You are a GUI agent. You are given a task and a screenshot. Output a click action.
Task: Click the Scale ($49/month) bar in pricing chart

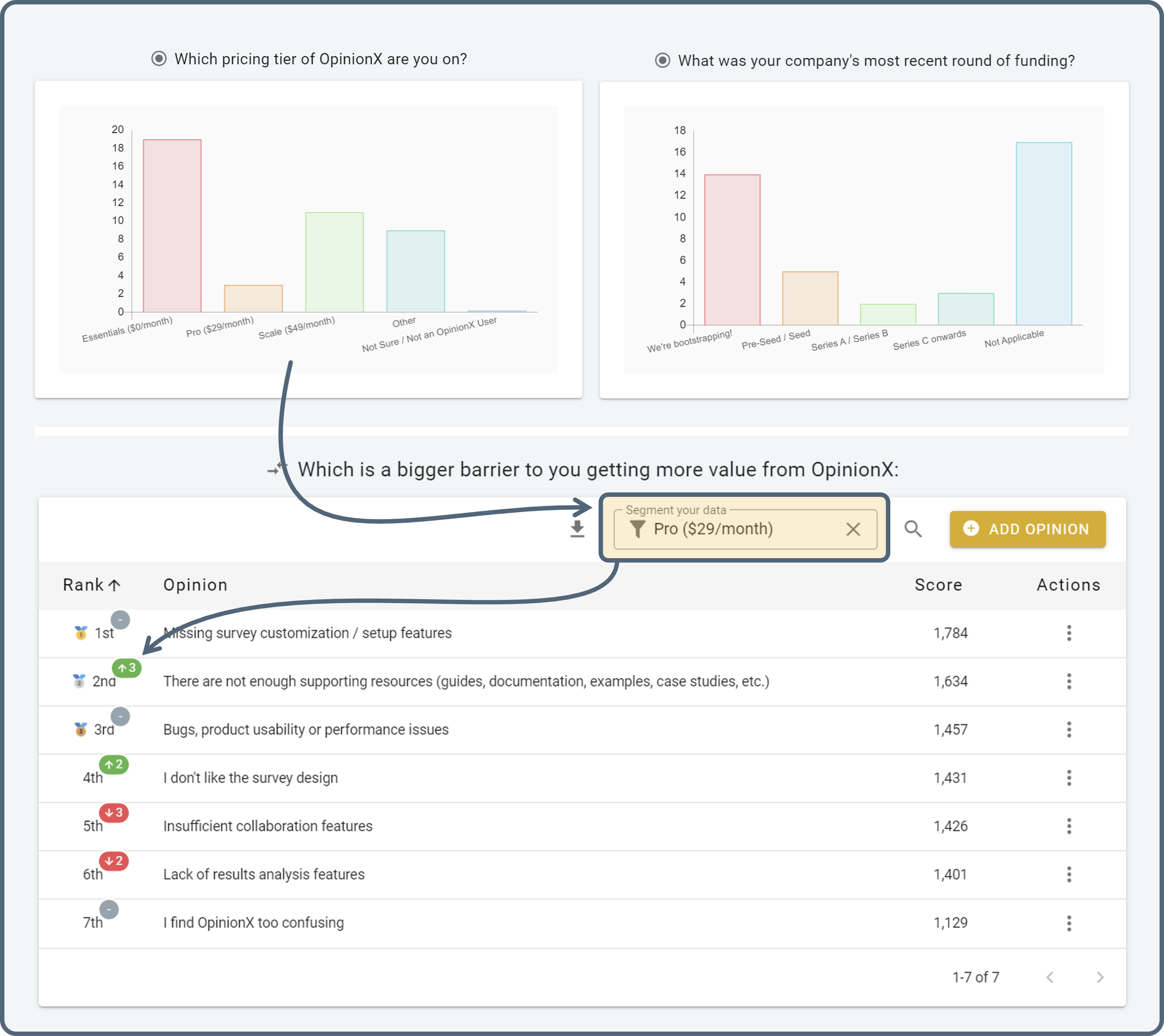click(x=334, y=262)
